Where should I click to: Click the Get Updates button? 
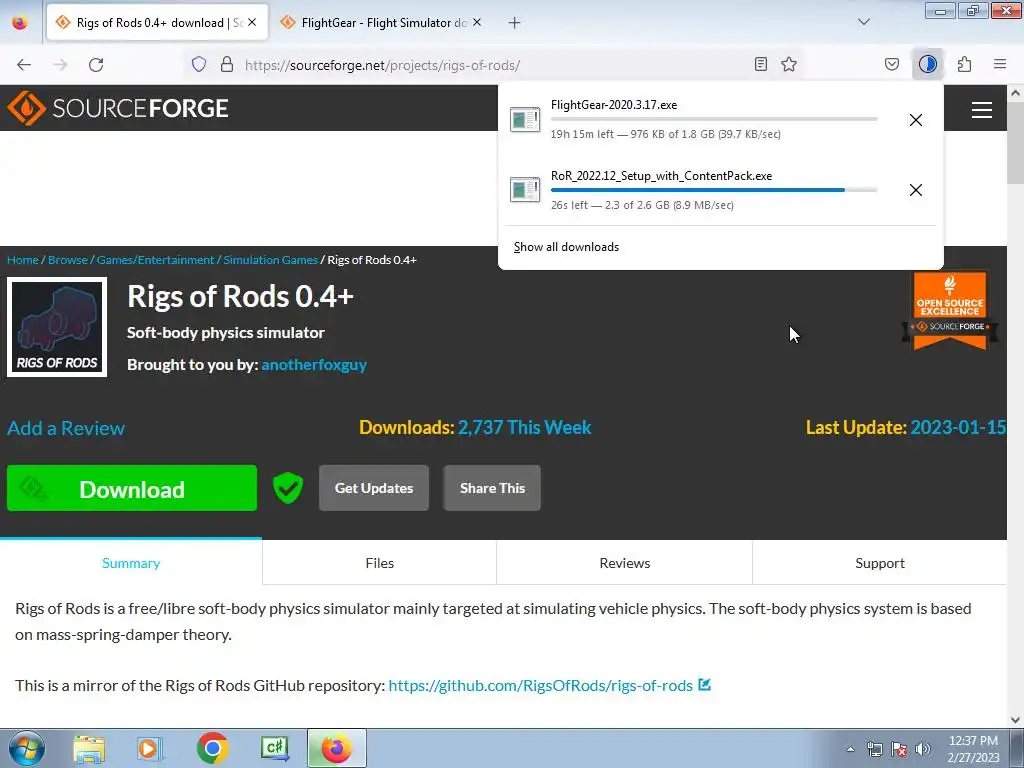pyautogui.click(x=374, y=488)
